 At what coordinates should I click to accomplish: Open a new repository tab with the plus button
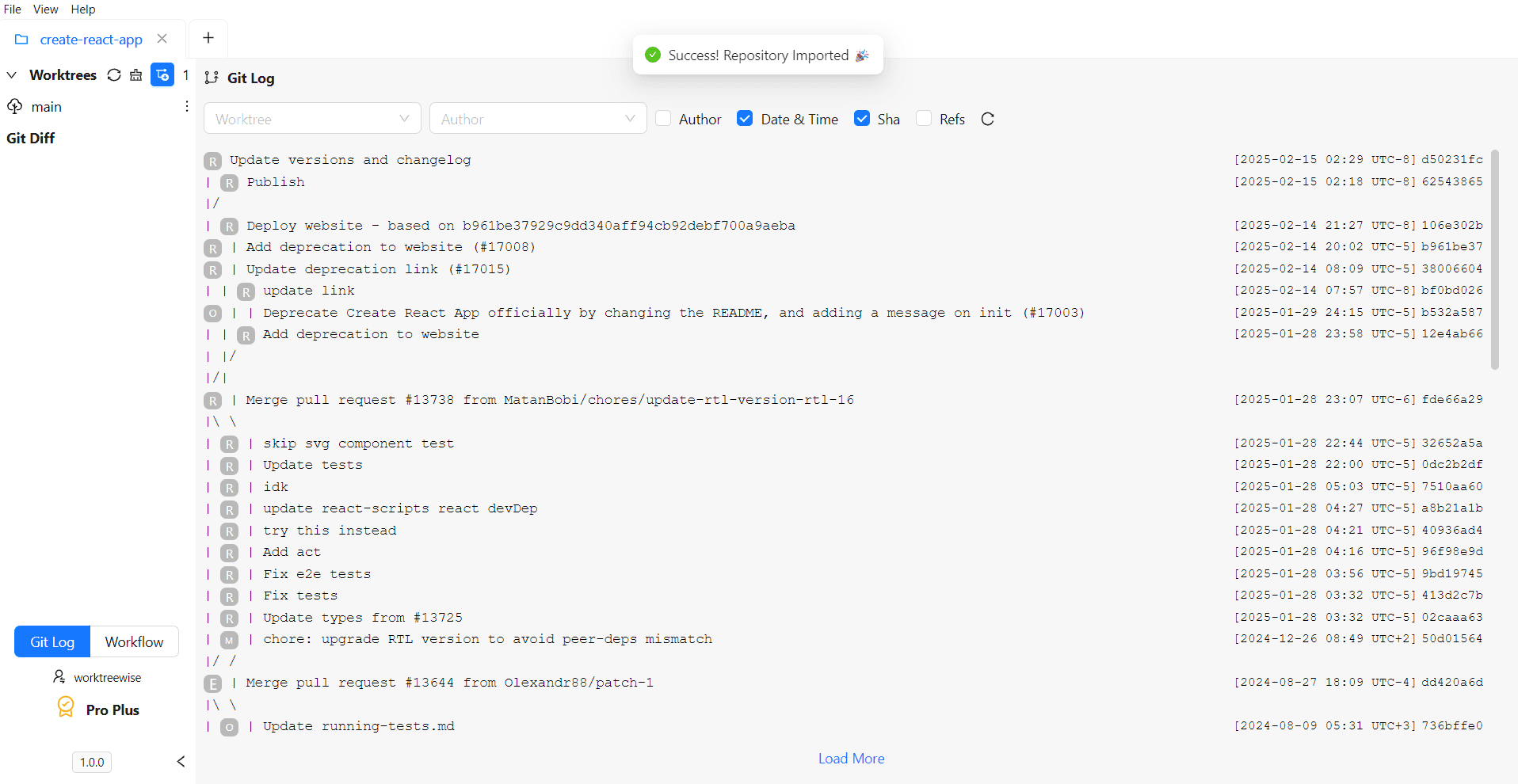[208, 37]
